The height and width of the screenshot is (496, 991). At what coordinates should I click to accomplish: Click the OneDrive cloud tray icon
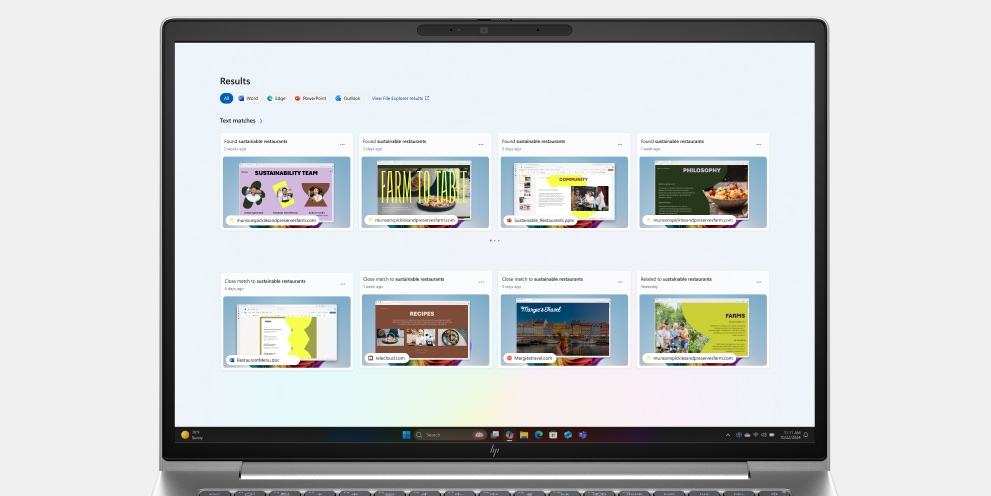click(747, 435)
